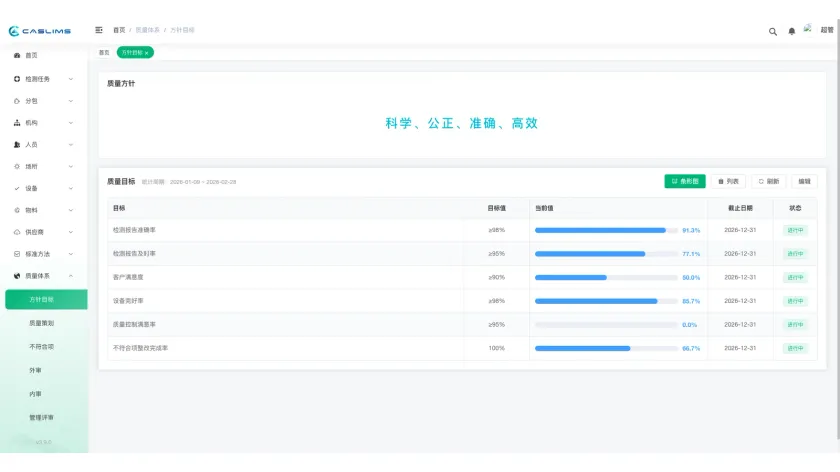Click 设备完好率 row label
840x472 pixels.
point(128,301)
